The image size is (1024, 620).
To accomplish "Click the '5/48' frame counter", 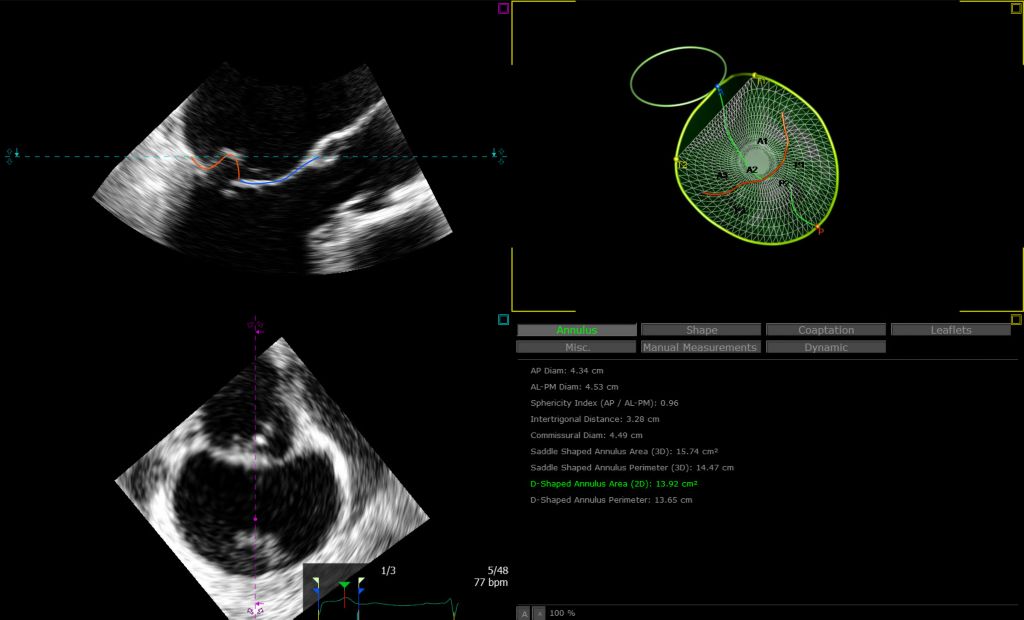I will [498, 571].
